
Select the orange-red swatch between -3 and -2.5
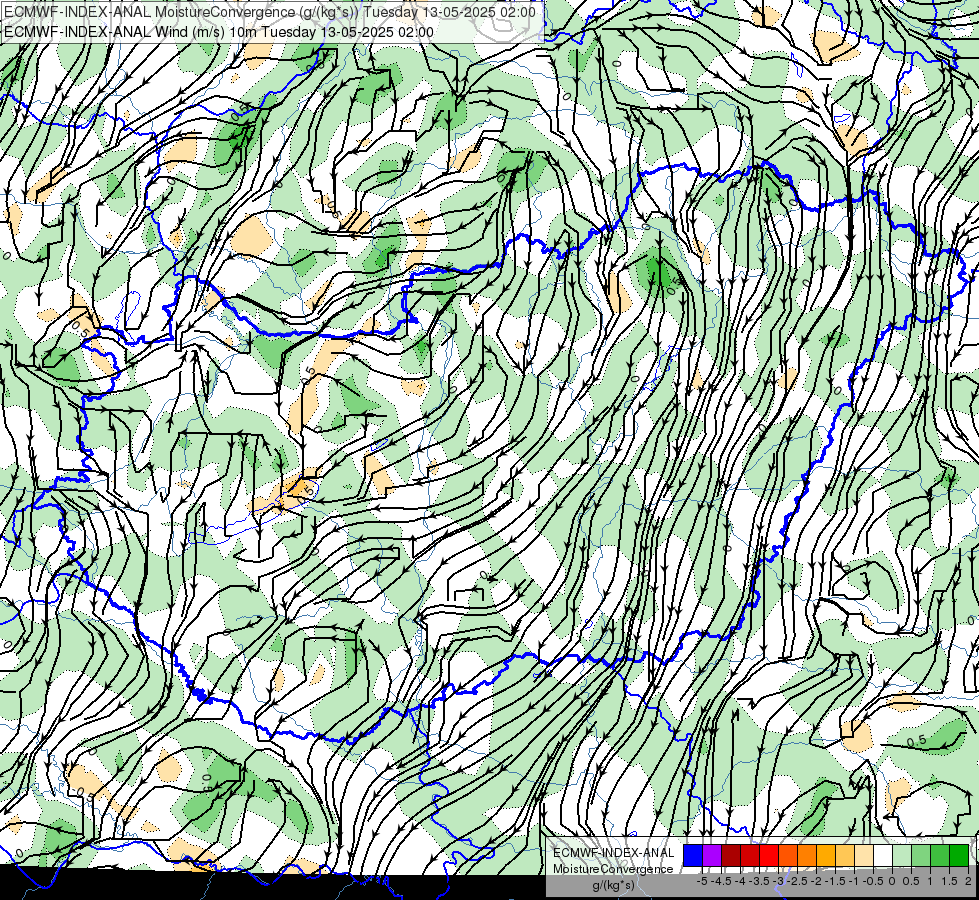pos(788,855)
